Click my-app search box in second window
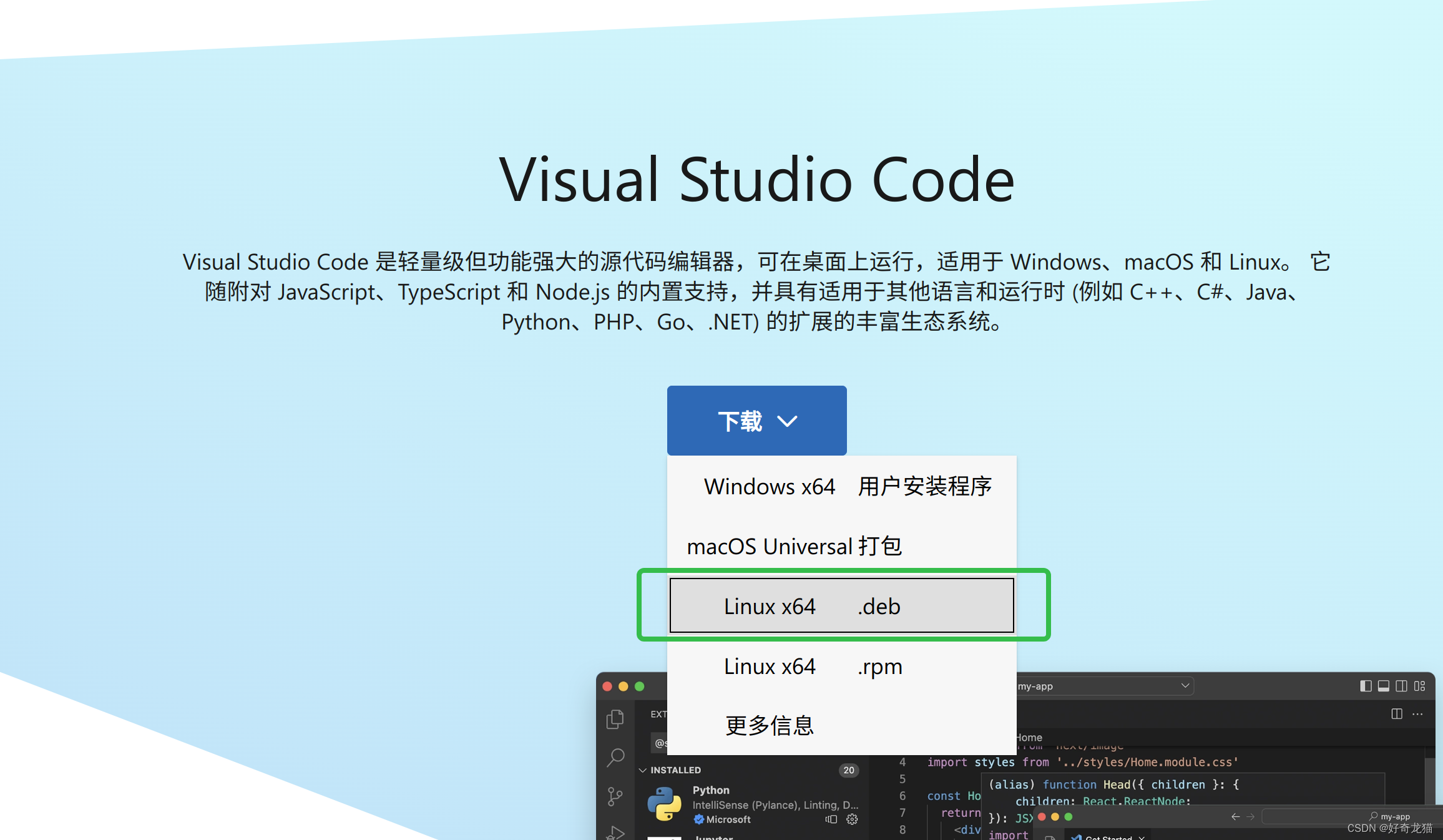 coord(1351,816)
